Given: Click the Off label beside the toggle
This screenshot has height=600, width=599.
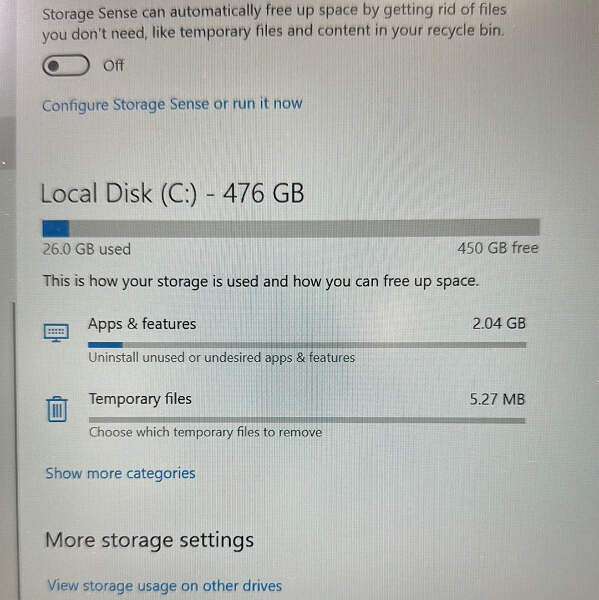Looking at the screenshot, I should [113, 66].
